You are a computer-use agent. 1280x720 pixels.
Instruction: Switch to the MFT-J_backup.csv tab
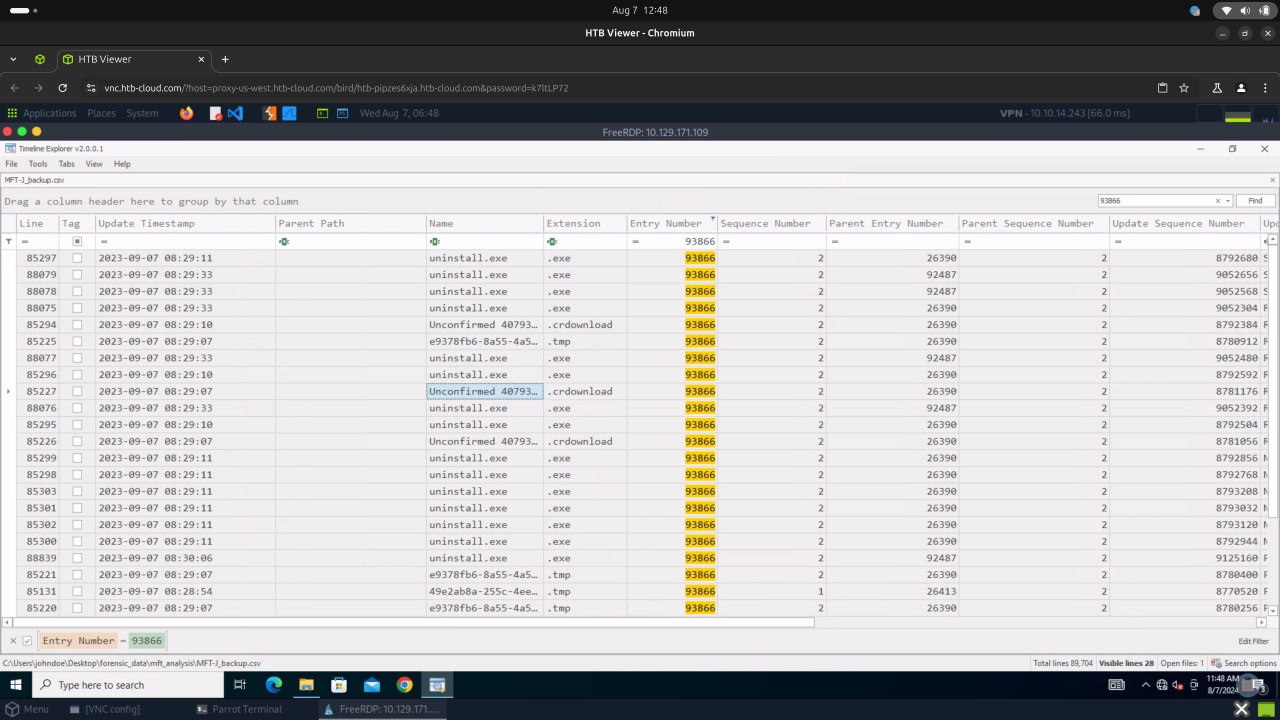[x=34, y=180]
